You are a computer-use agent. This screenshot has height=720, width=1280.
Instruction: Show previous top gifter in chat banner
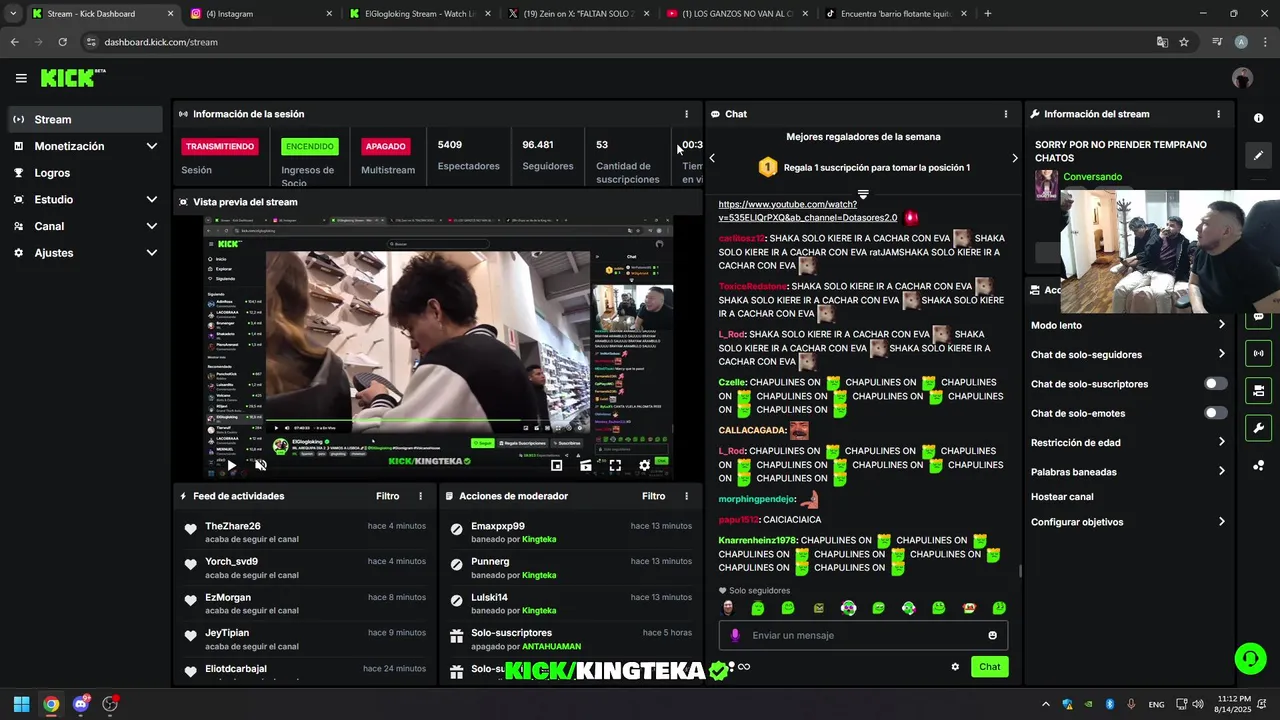(x=712, y=158)
